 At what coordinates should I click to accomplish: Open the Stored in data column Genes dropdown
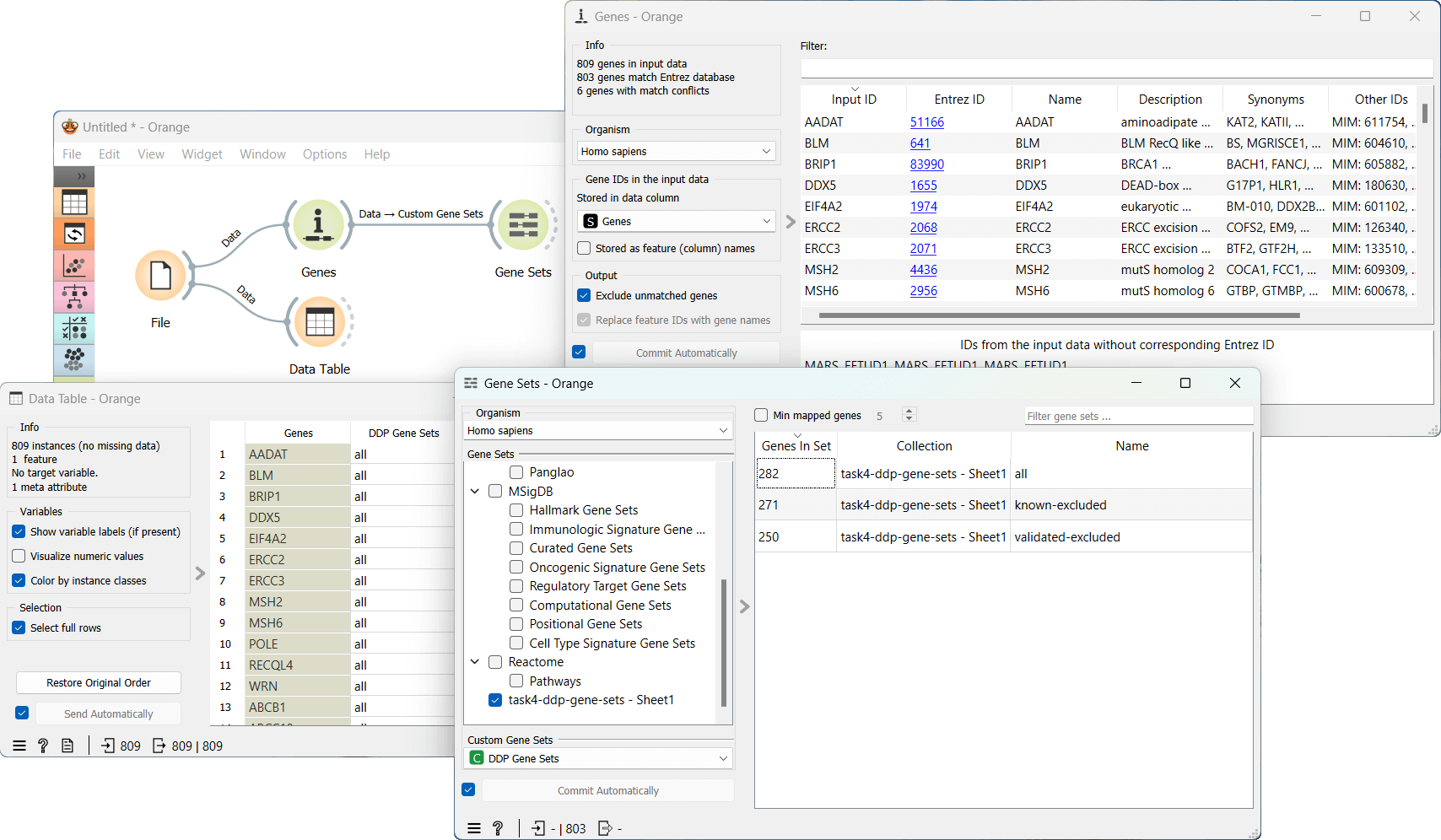[677, 221]
